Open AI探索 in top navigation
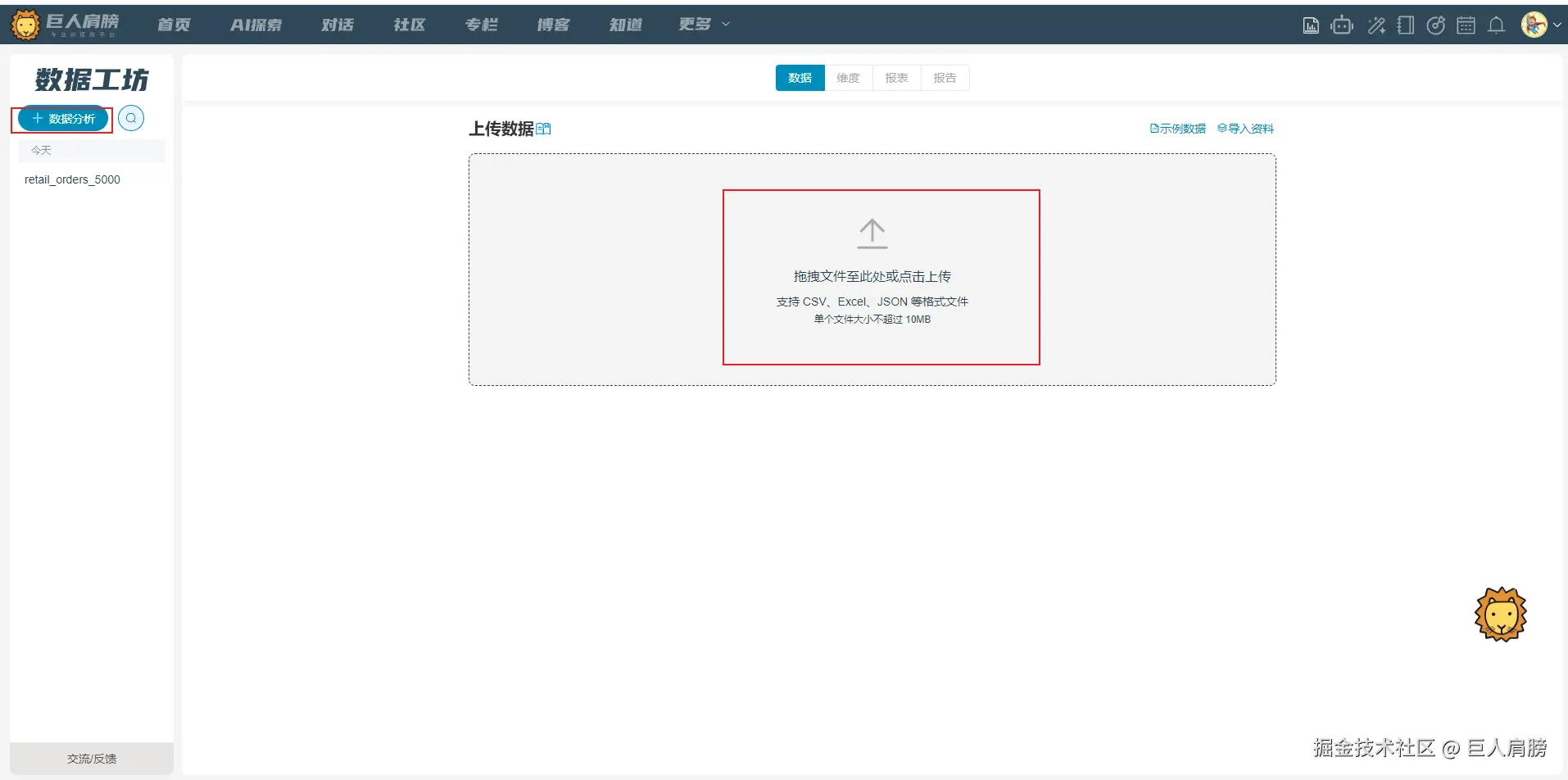The image size is (1568, 780). tap(256, 25)
